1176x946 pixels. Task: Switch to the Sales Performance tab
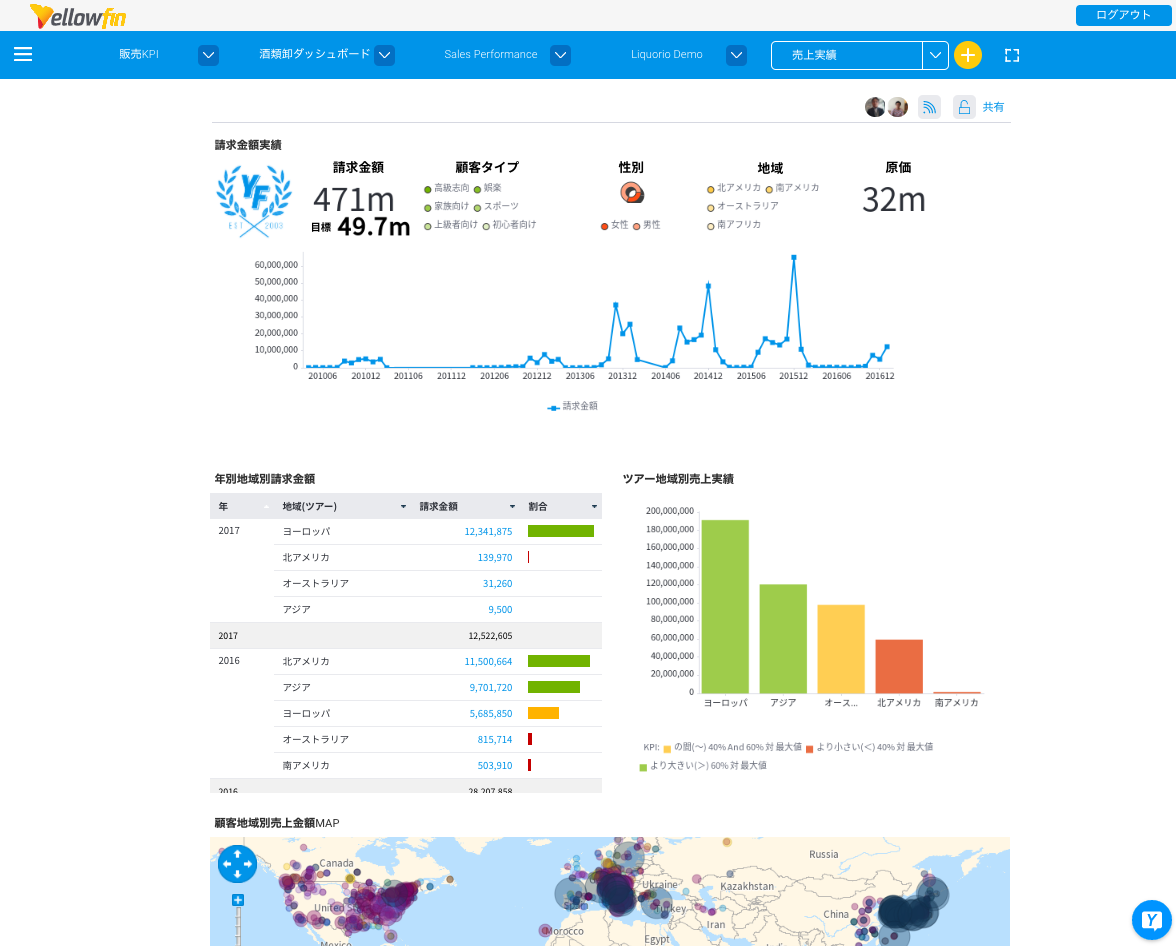(490, 55)
